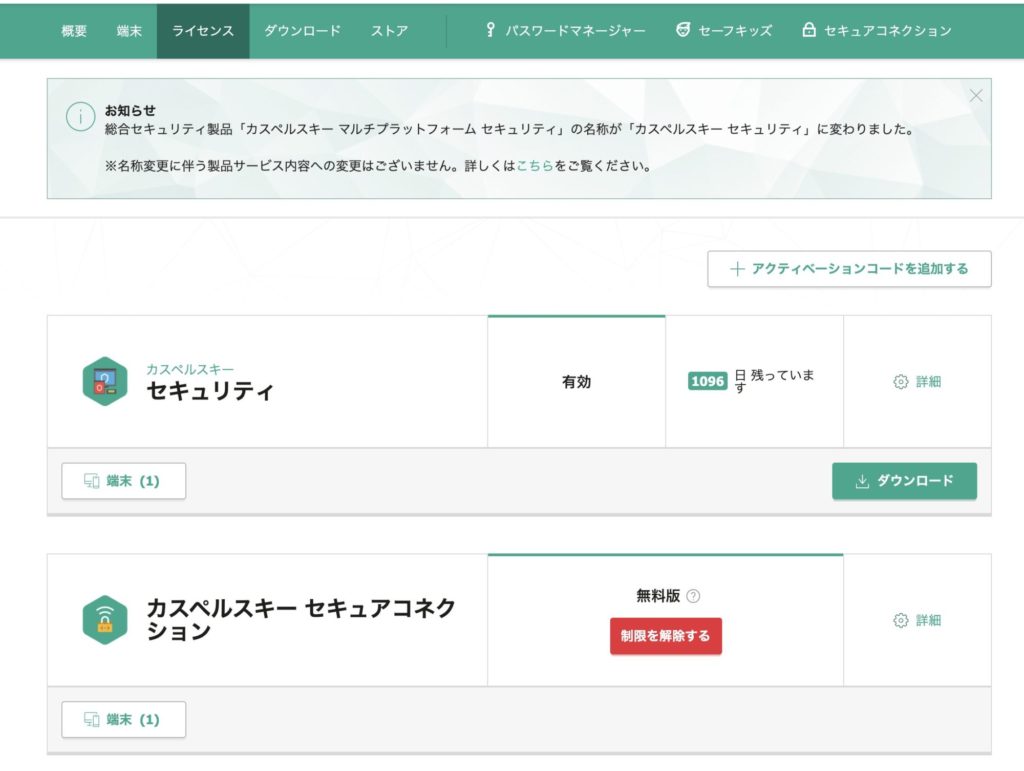Click the Secure Connection Wi-Fi lock icon
Image resolution: width=1024 pixels, height=771 pixels.
point(105,620)
